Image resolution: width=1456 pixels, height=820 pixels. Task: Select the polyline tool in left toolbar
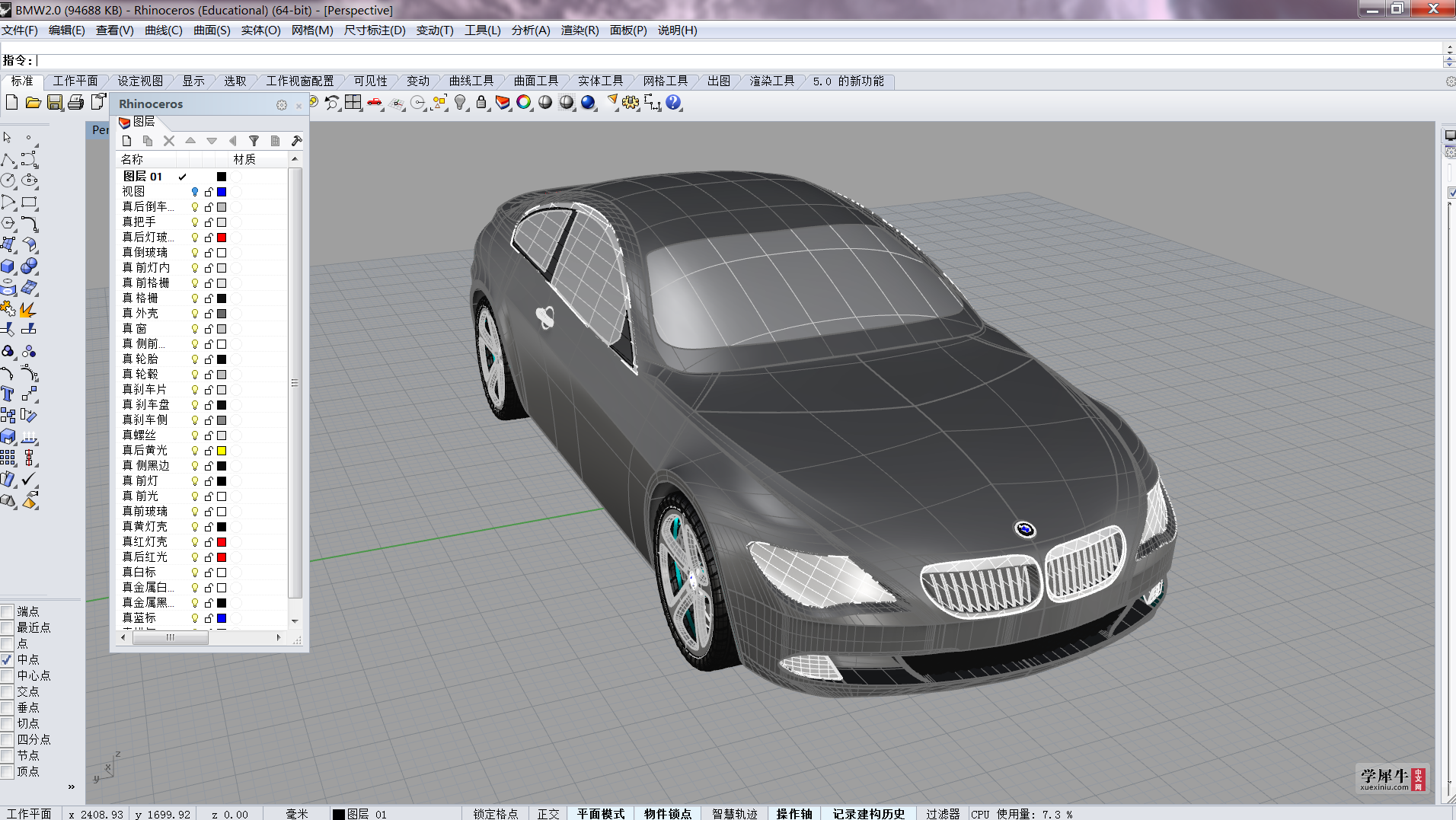tap(8, 159)
